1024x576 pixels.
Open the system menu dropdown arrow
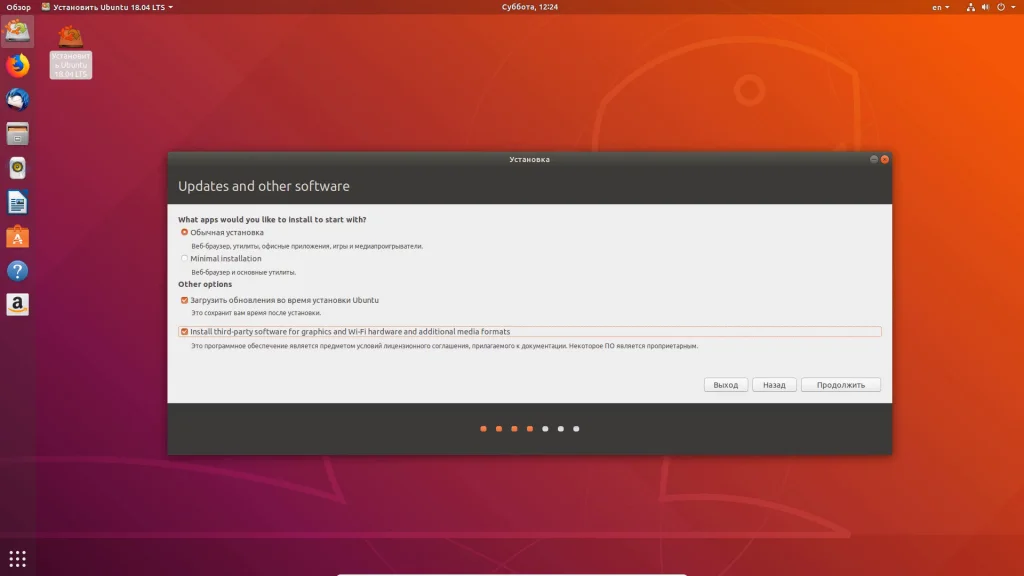click(1014, 7)
